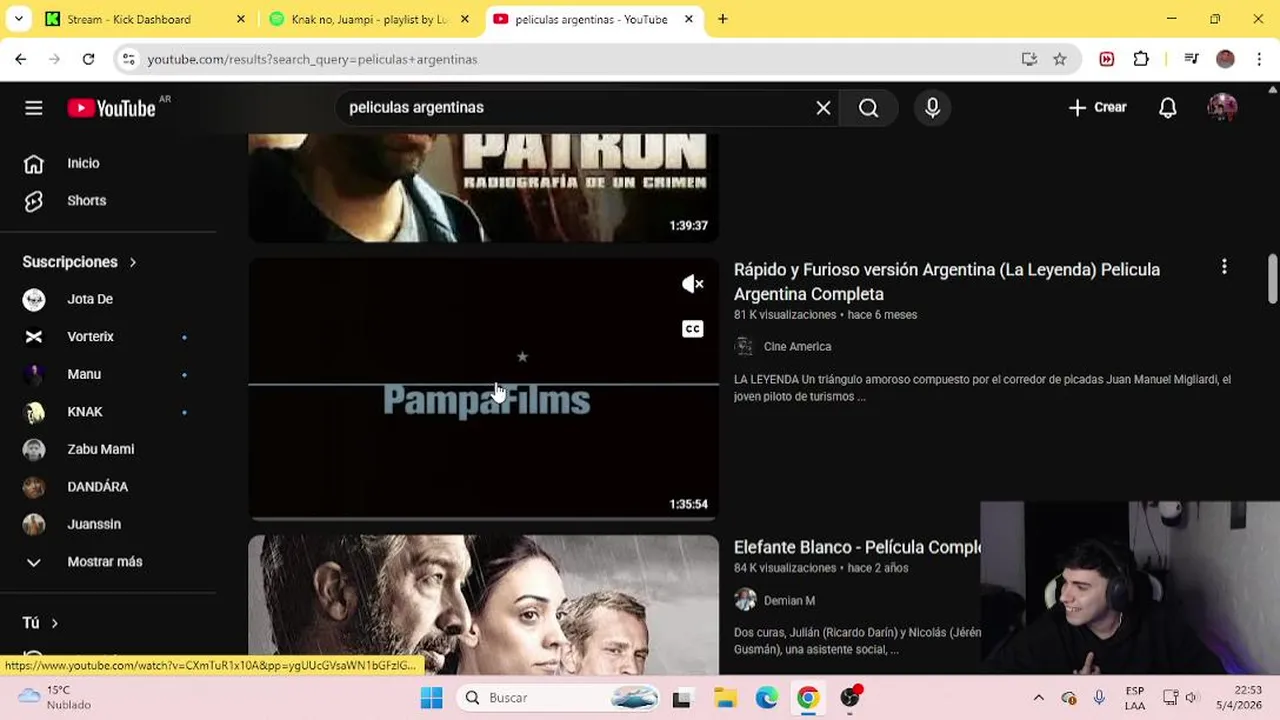Click the taskbar Buscar search box
This screenshot has height=720, width=1280.
click(x=559, y=698)
